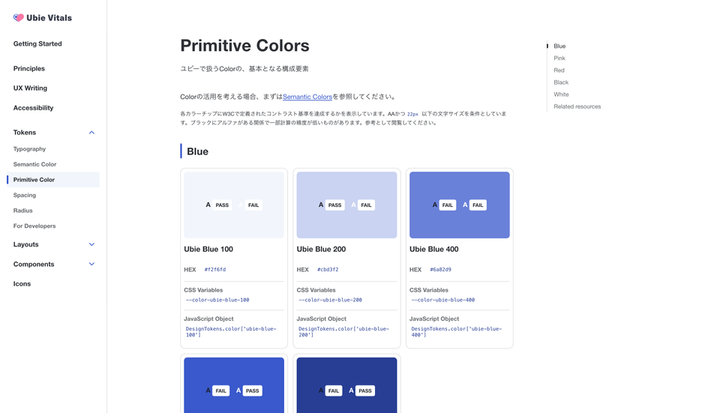Click the Ubie Blue 200 card title

coord(321,249)
